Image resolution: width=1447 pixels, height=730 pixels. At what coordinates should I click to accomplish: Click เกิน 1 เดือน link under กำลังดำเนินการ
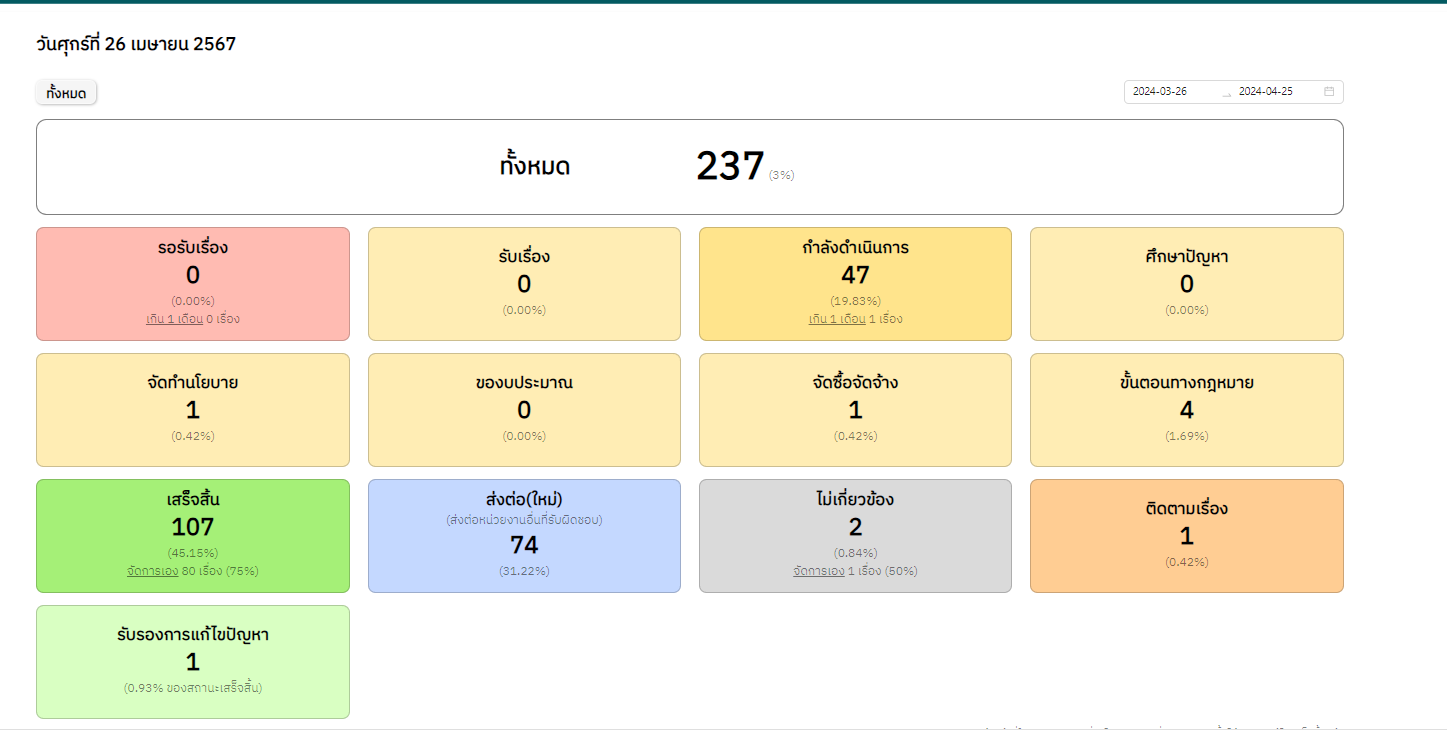click(x=836, y=319)
